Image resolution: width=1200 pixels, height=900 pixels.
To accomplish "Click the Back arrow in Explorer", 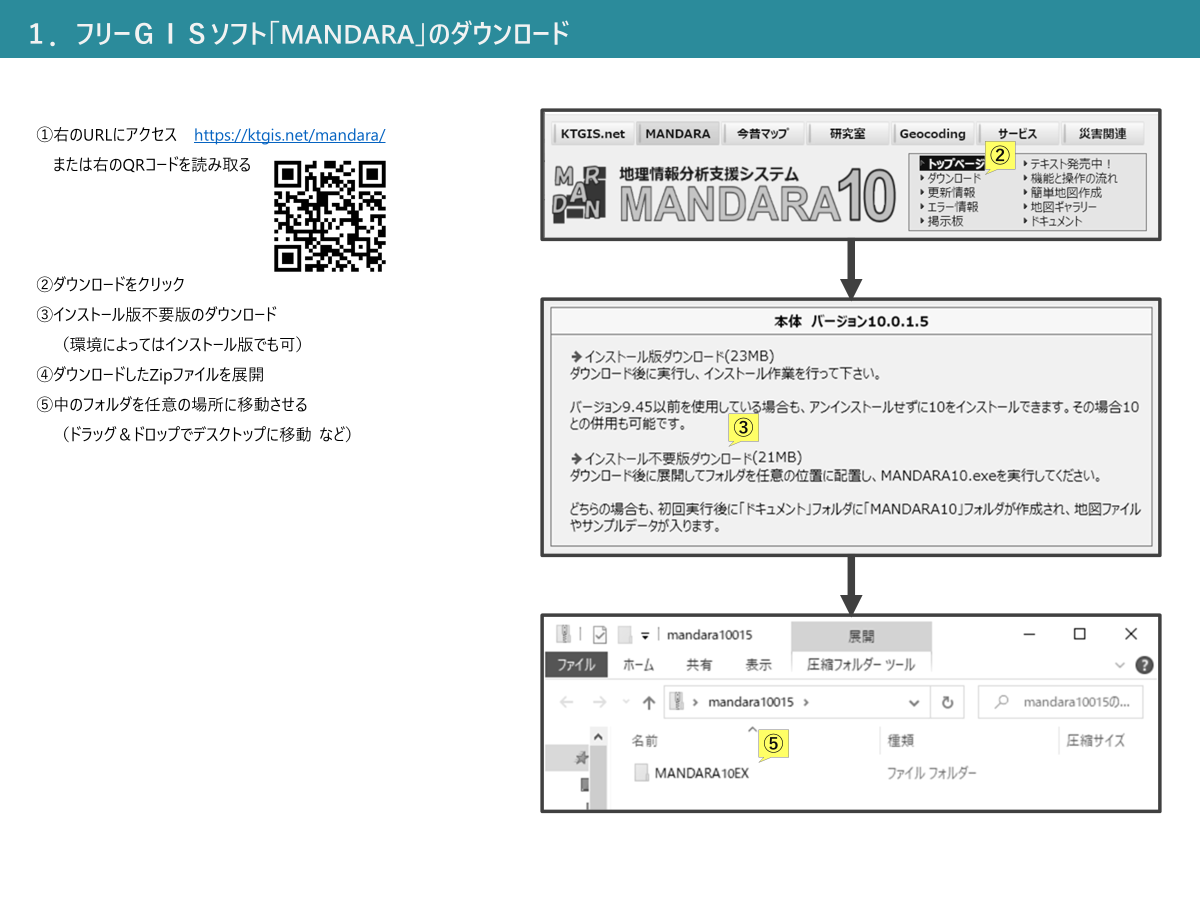I will [x=567, y=702].
